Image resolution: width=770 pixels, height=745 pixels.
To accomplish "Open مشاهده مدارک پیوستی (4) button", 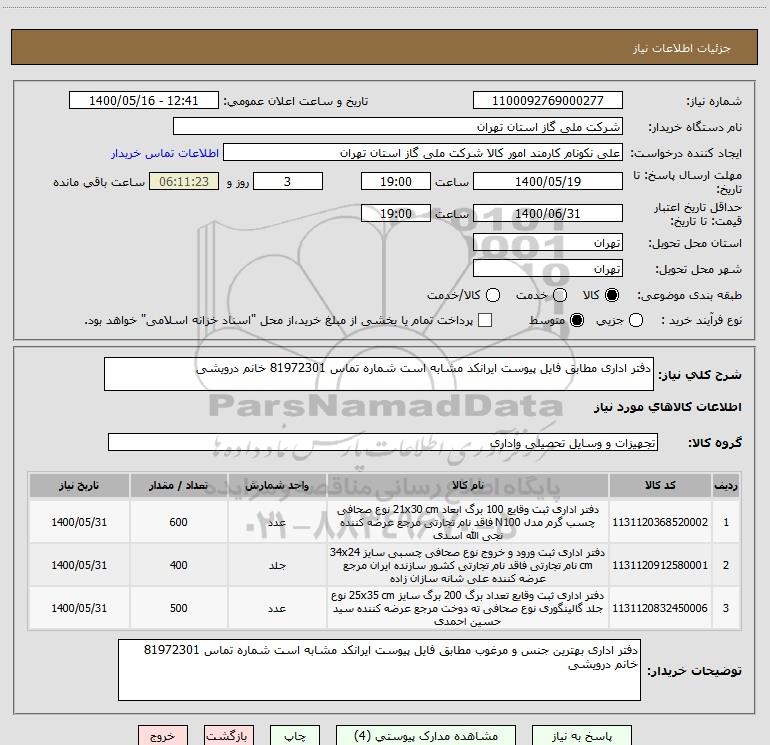I will [x=426, y=736].
